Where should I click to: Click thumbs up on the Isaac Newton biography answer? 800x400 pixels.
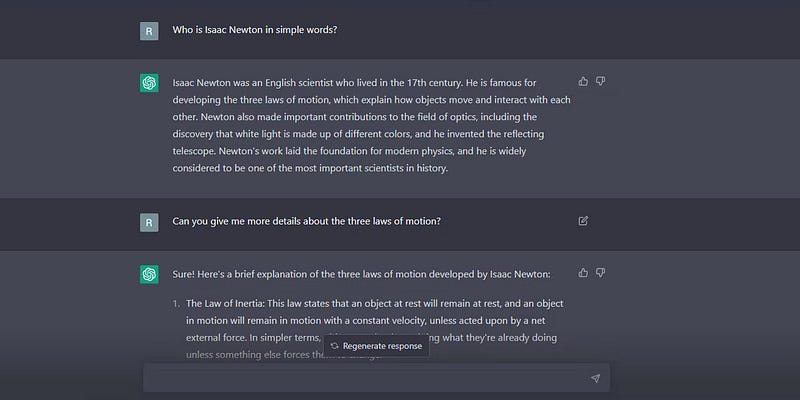[583, 81]
